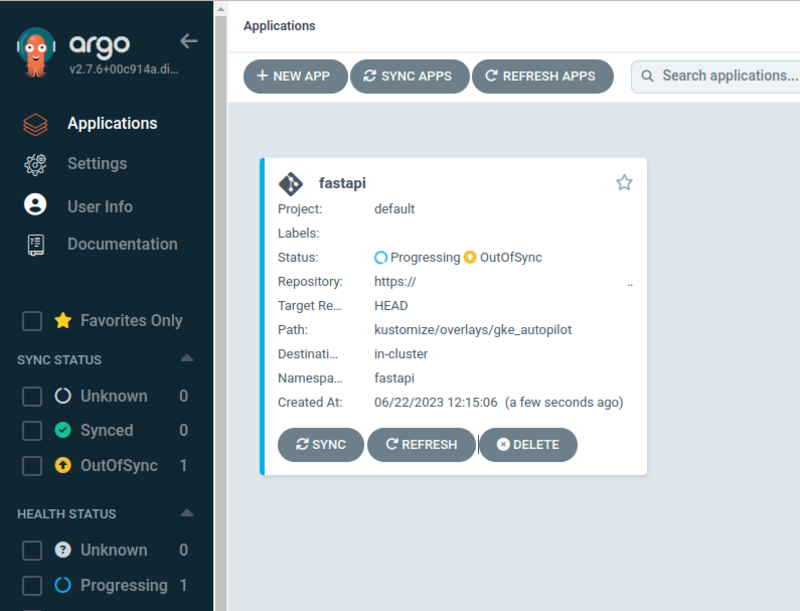Click the yellow OutOfSync arrow icon in the sidebar

tap(63, 465)
